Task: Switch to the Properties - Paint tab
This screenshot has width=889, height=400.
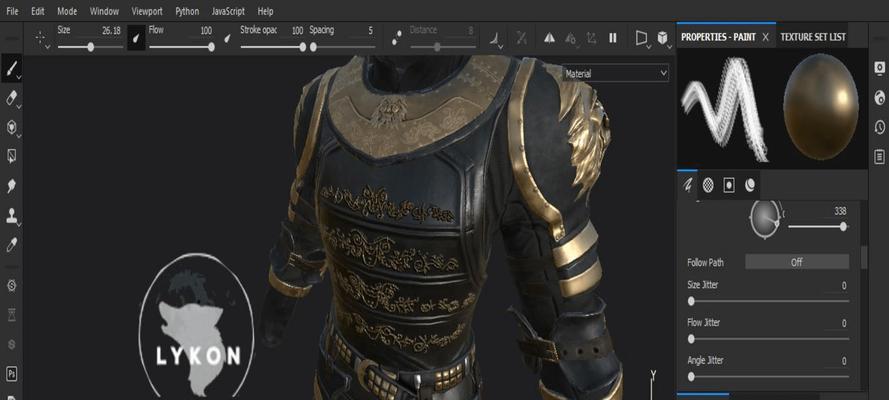Action: click(718, 37)
